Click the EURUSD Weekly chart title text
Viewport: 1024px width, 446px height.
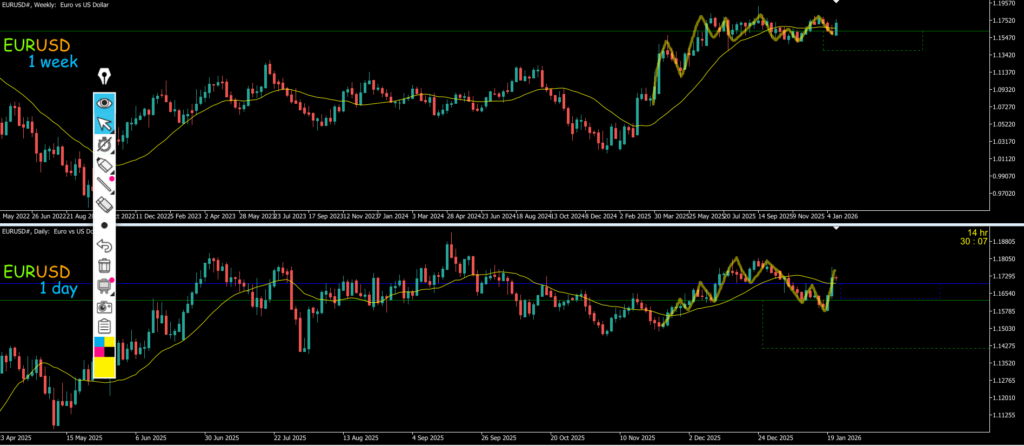point(55,5)
